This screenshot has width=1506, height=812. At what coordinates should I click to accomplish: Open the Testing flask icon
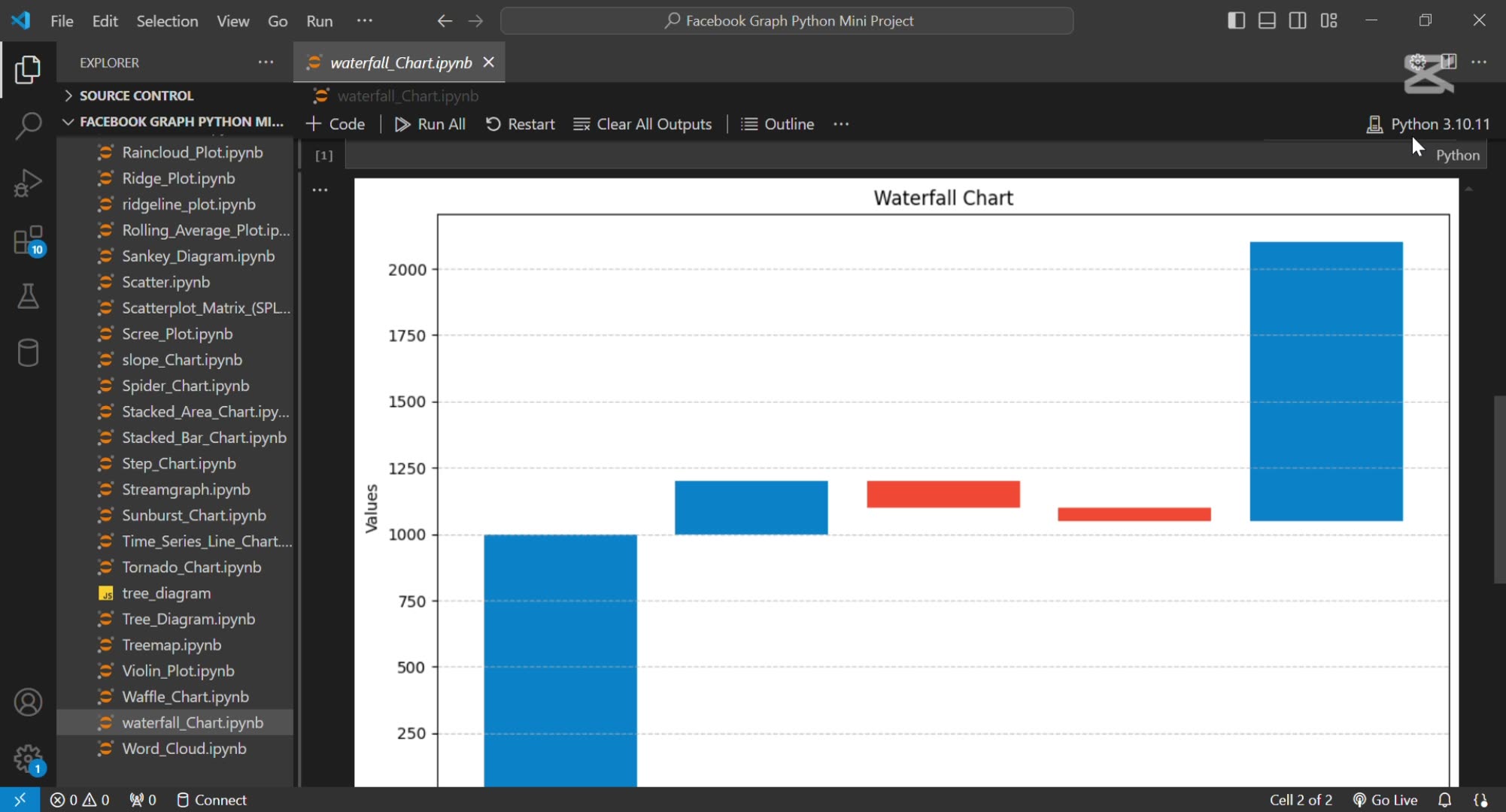pyautogui.click(x=28, y=295)
